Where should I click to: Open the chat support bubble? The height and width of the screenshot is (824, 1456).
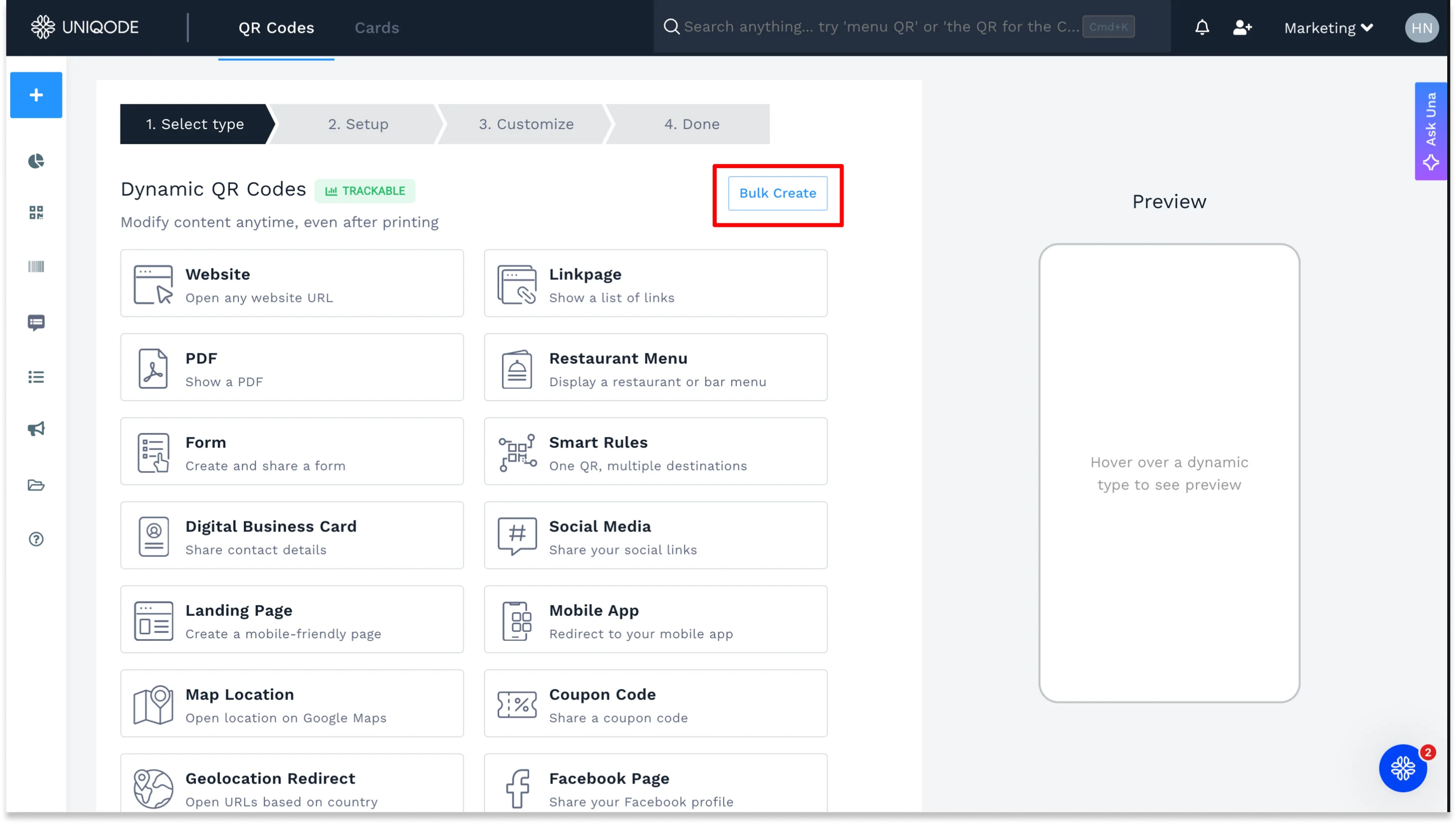click(x=1403, y=768)
